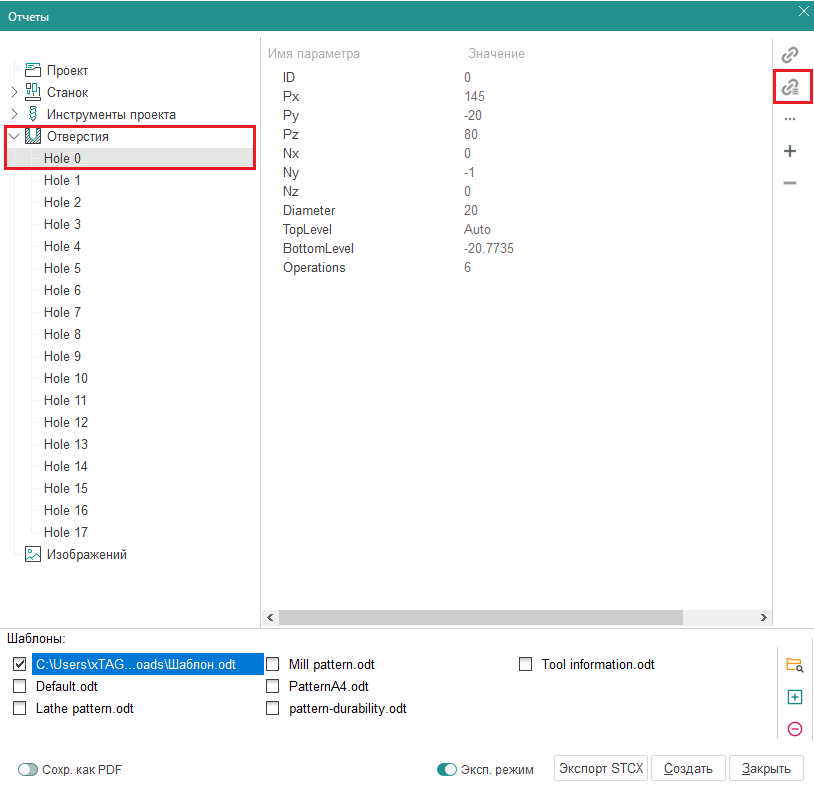
Task: Click the three-dots icon in right toolbar
Action: coord(790,119)
